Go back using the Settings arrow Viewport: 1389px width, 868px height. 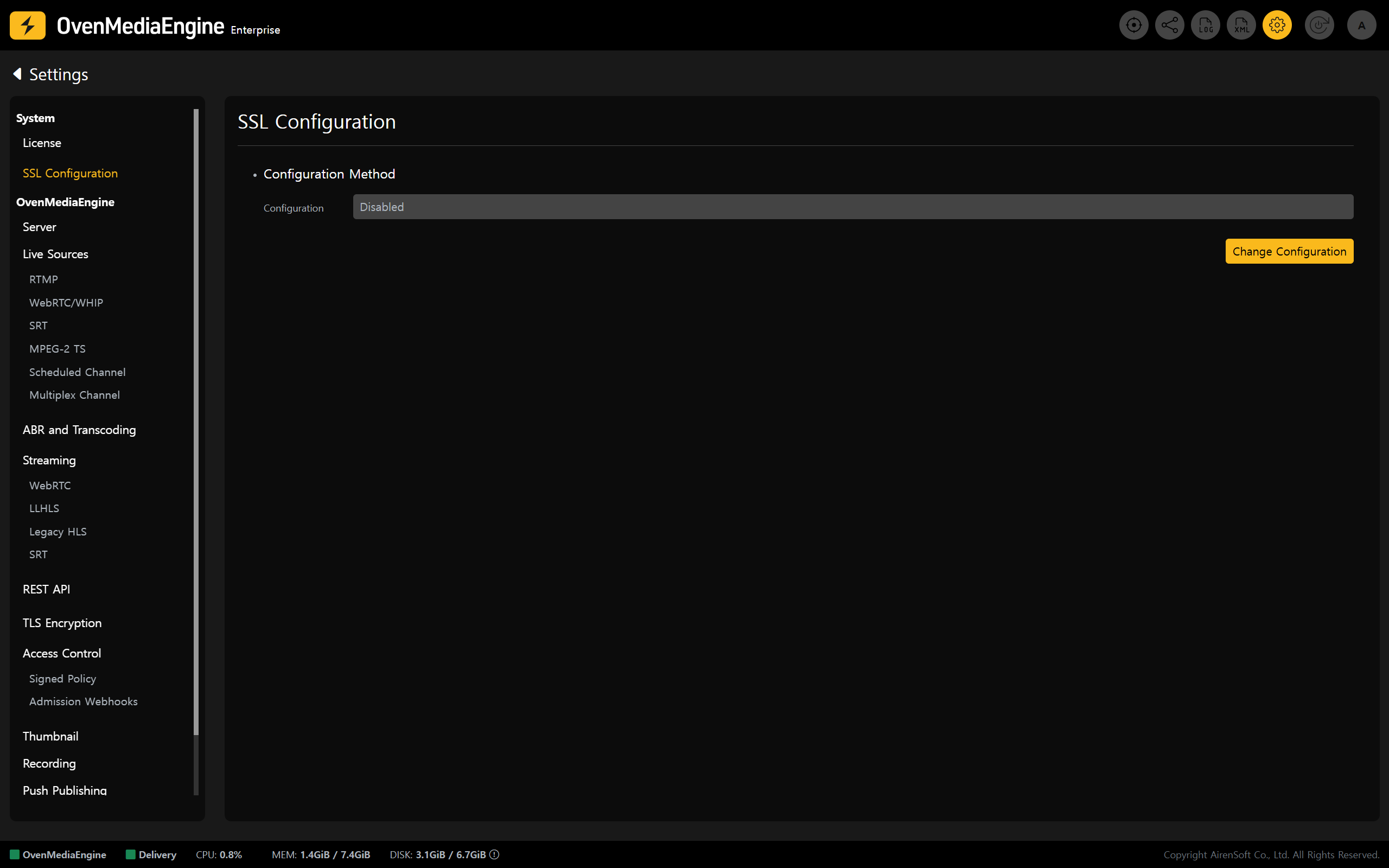(x=17, y=74)
